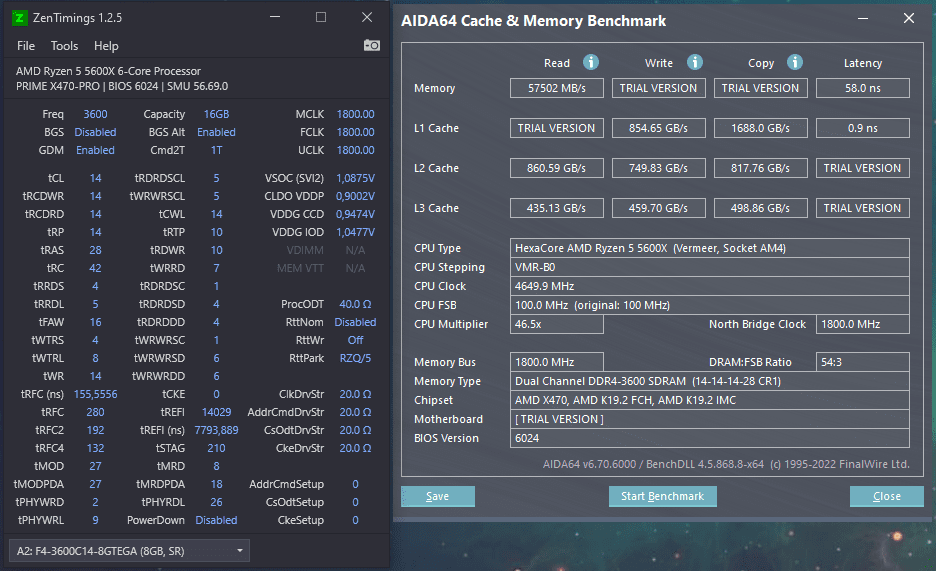
Task: Click the Freq value 3600 in ZenTimings
Action: click(96, 114)
